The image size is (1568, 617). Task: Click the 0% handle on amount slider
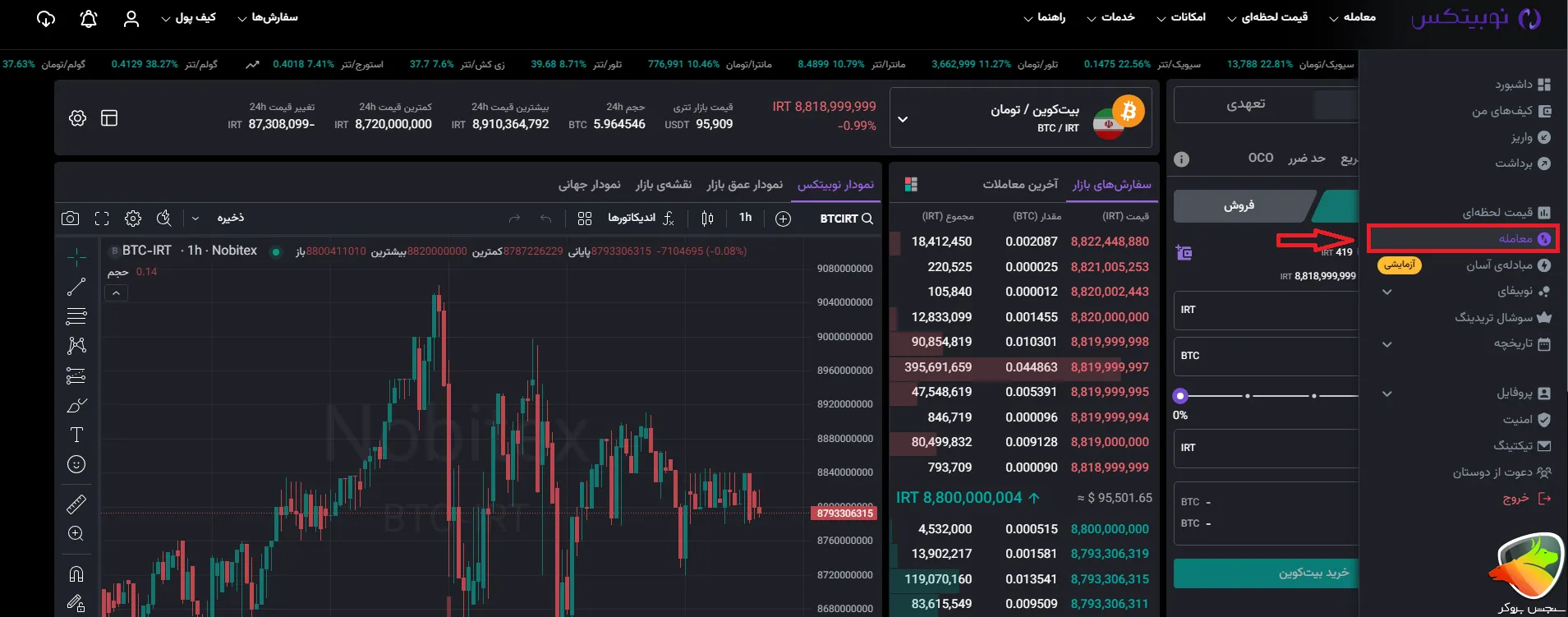1180,396
